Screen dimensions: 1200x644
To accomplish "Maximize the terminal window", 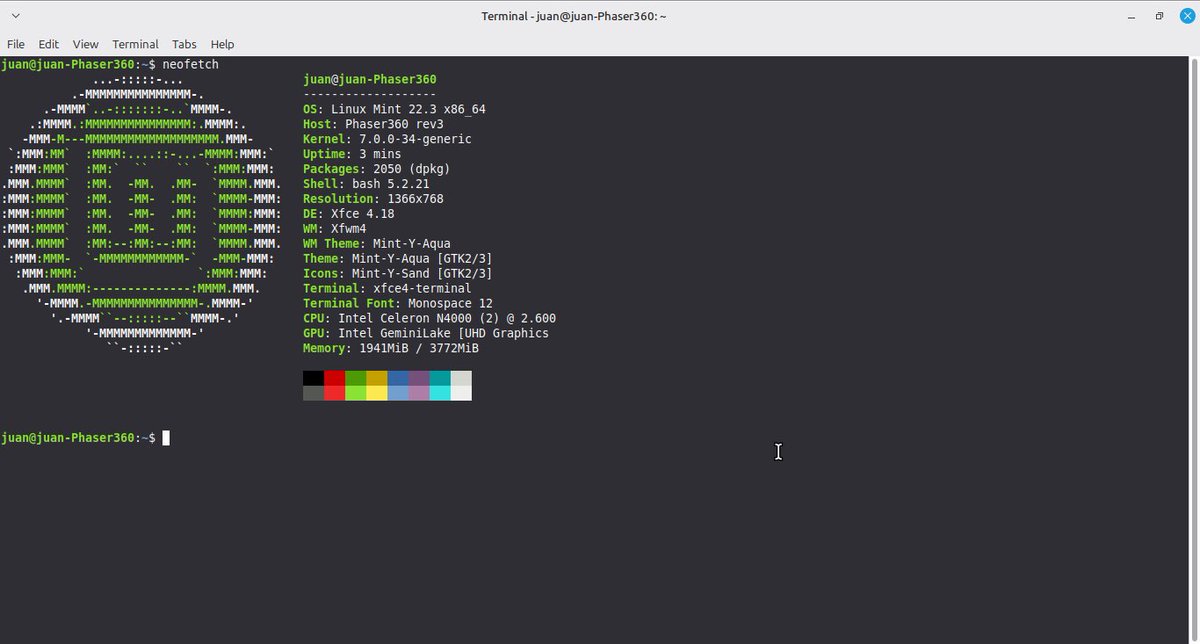I will (x=1159, y=16).
